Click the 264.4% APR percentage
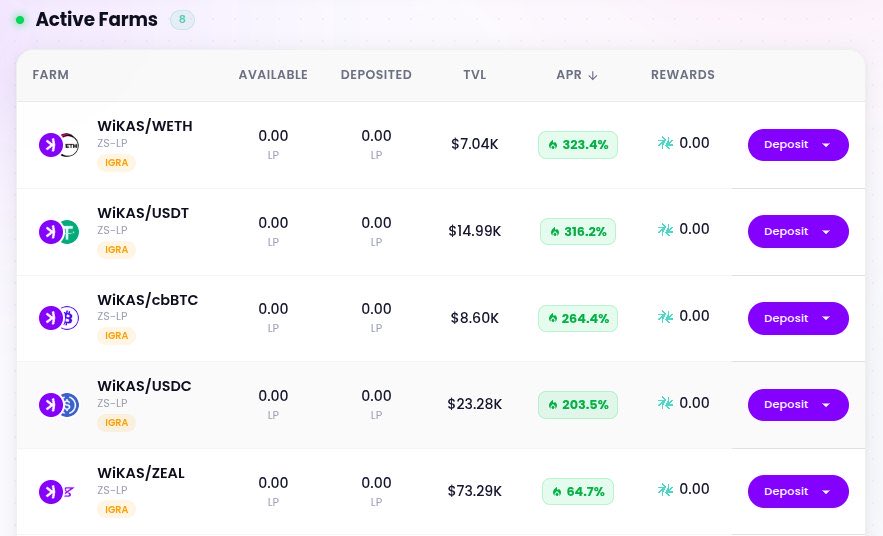The height and width of the screenshot is (536, 883). pos(585,319)
